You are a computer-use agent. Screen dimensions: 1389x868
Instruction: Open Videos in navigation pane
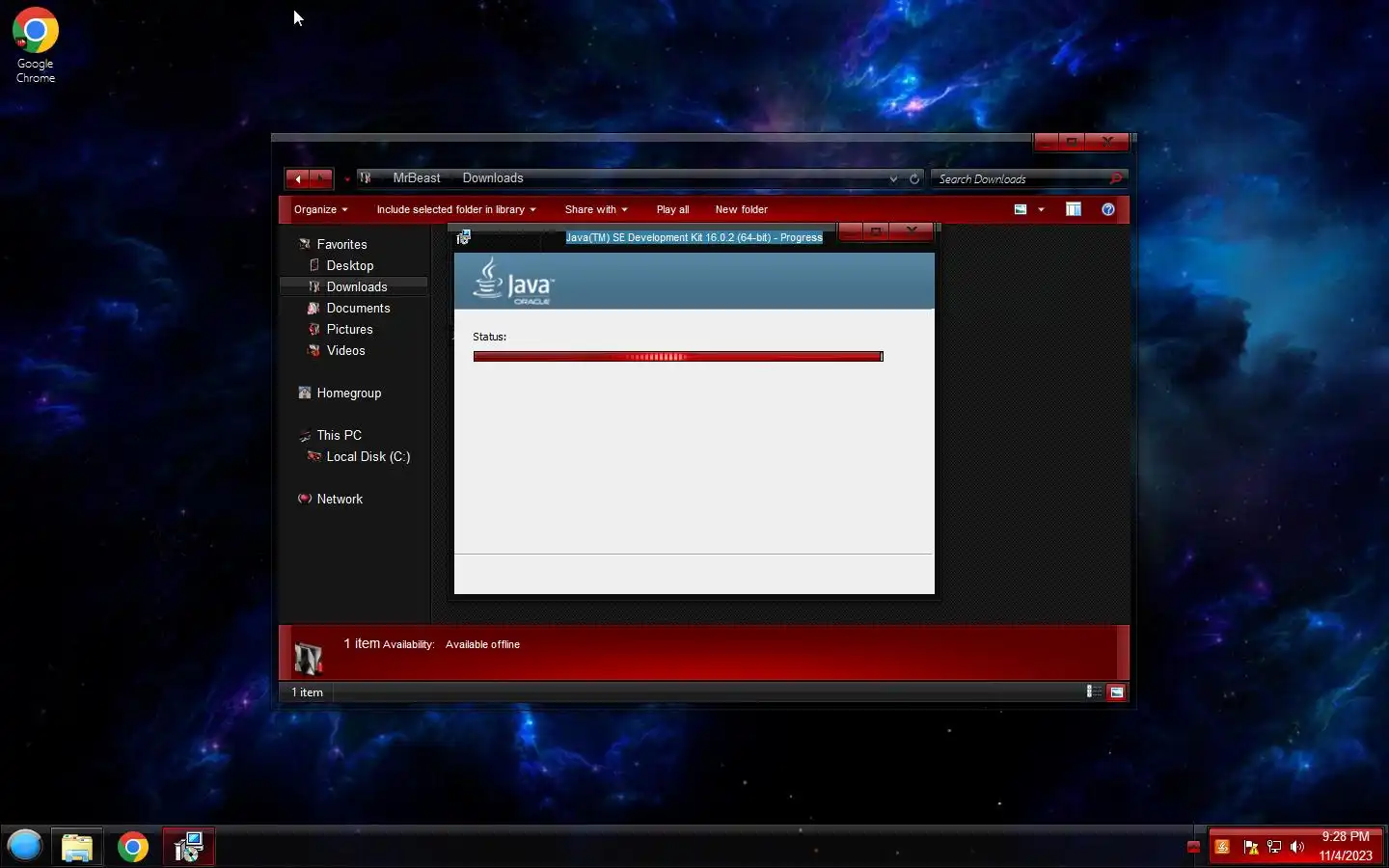345,350
